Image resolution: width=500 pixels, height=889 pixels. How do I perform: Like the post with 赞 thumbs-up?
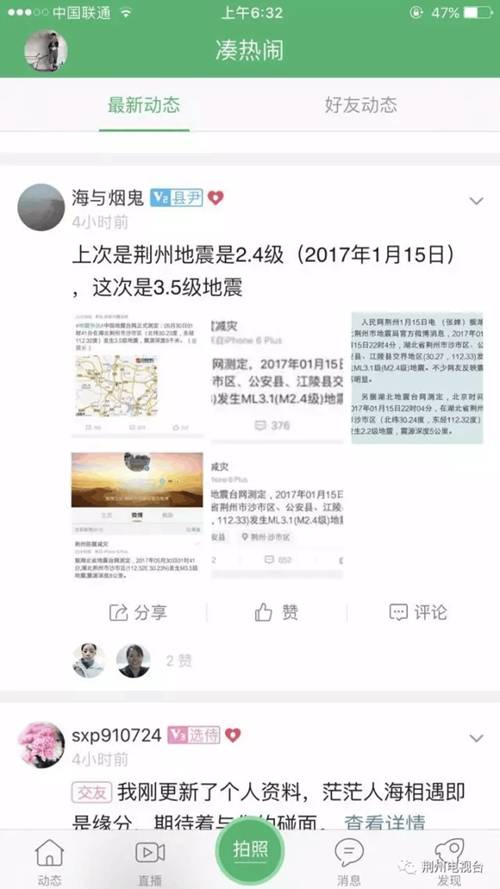pos(277,612)
